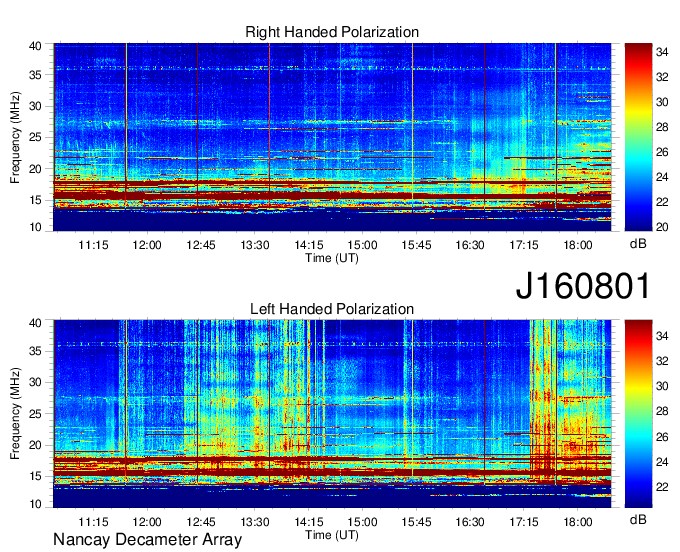Click "13:30" time tick on Left Handed plot
680x552 pixels.
point(255,522)
